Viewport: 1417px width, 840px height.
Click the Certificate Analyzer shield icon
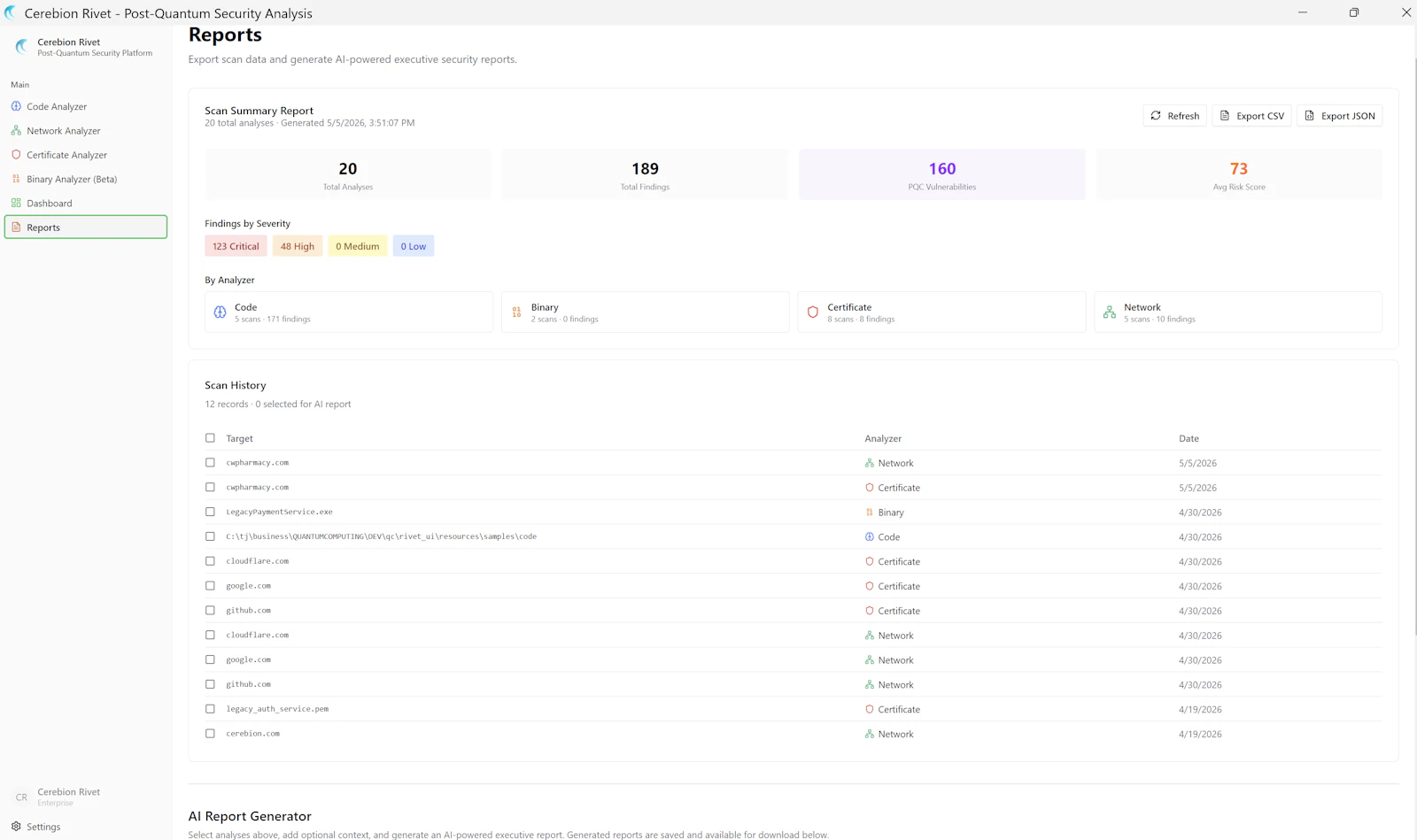[16, 155]
